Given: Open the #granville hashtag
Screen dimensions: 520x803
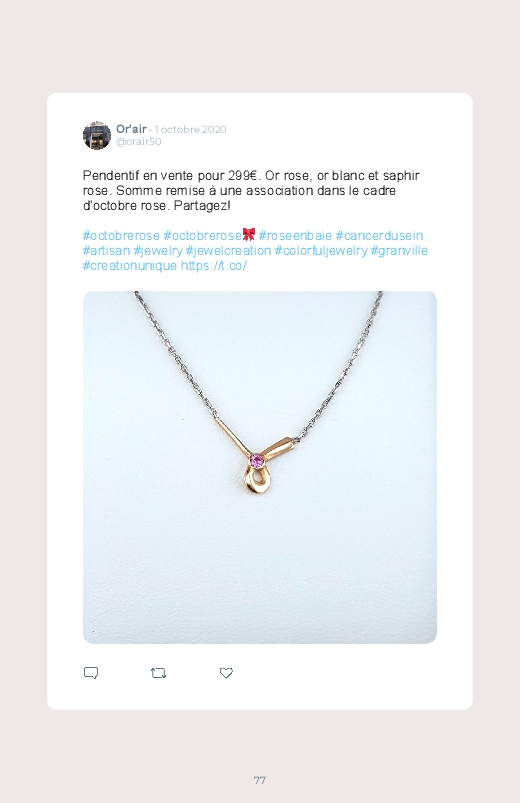Looking at the screenshot, I should click(x=399, y=250).
